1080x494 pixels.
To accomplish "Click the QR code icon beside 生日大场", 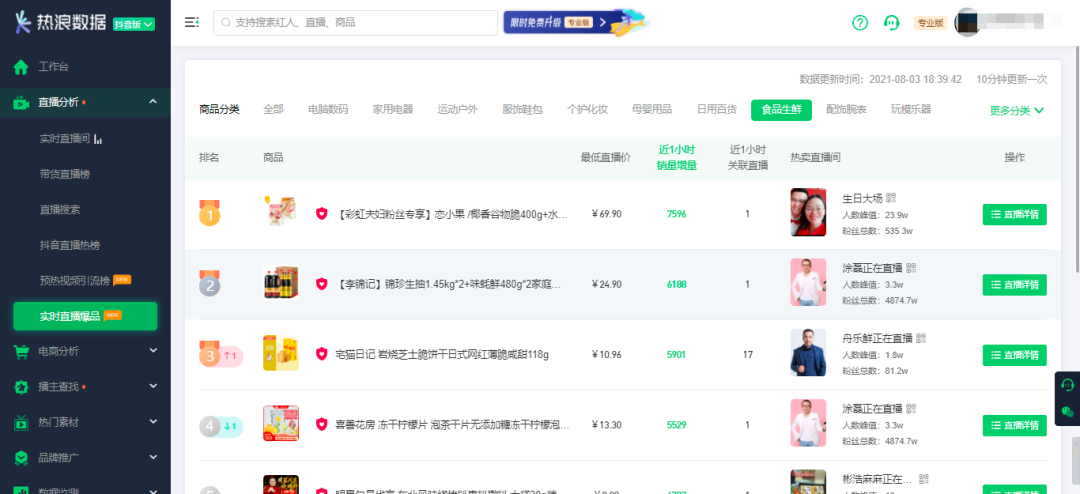I will point(891,198).
